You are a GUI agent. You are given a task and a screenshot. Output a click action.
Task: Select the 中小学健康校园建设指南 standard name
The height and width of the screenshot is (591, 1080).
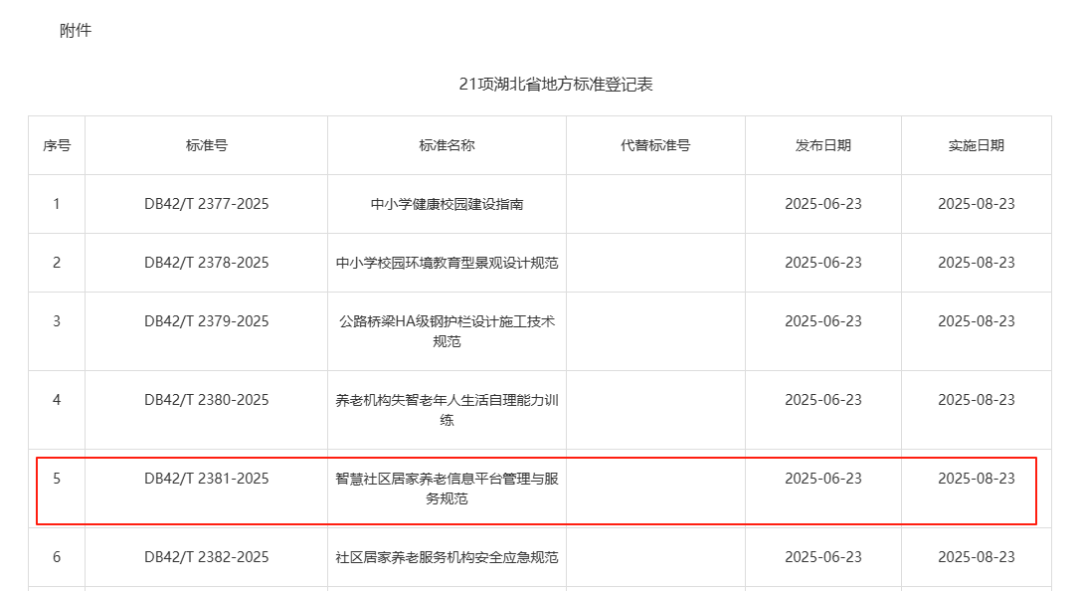point(446,204)
